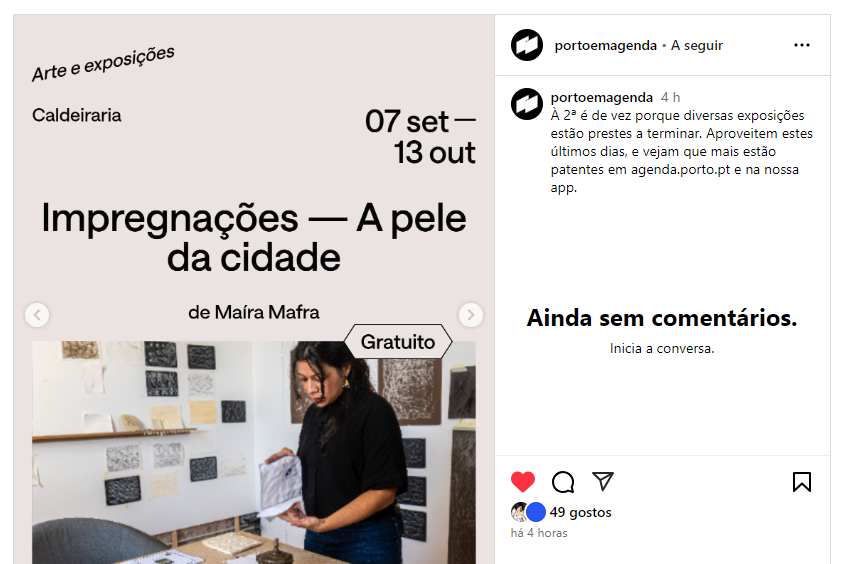Open liker avatars next to likes count
Viewport: 845px width, 564px height.
click(528, 512)
